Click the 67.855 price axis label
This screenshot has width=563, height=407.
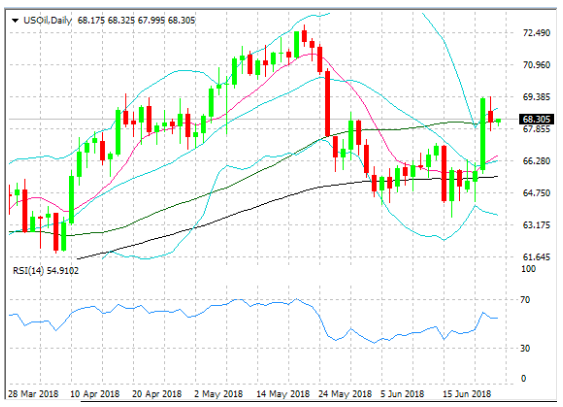point(536,129)
